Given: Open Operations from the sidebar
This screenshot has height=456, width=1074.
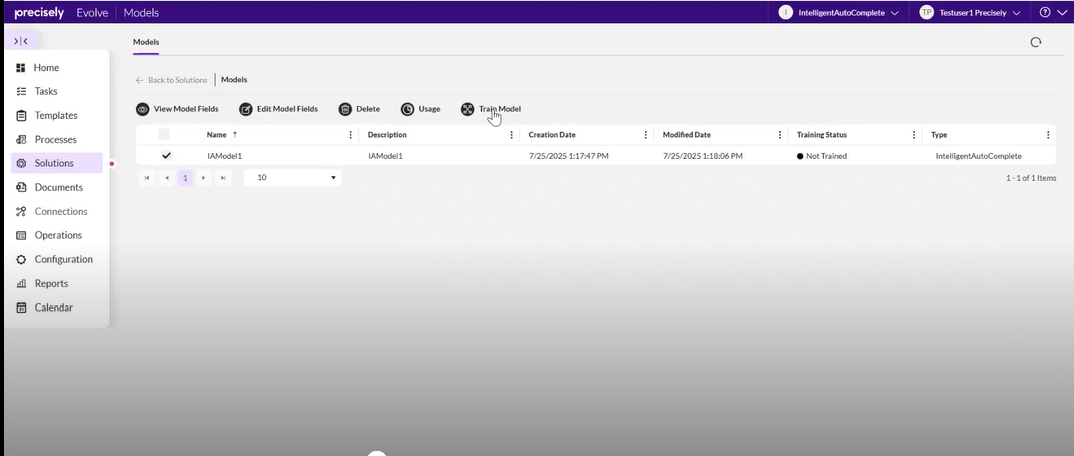Looking at the screenshot, I should (x=58, y=236).
